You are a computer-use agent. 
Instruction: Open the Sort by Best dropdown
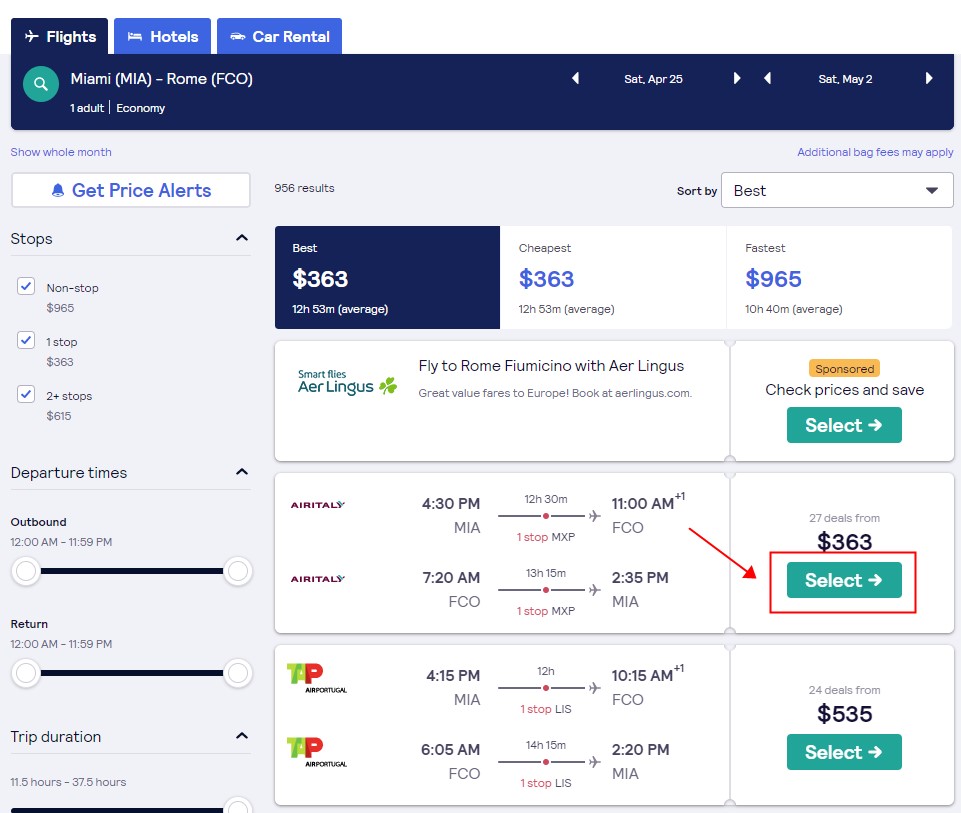(x=837, y=191)
